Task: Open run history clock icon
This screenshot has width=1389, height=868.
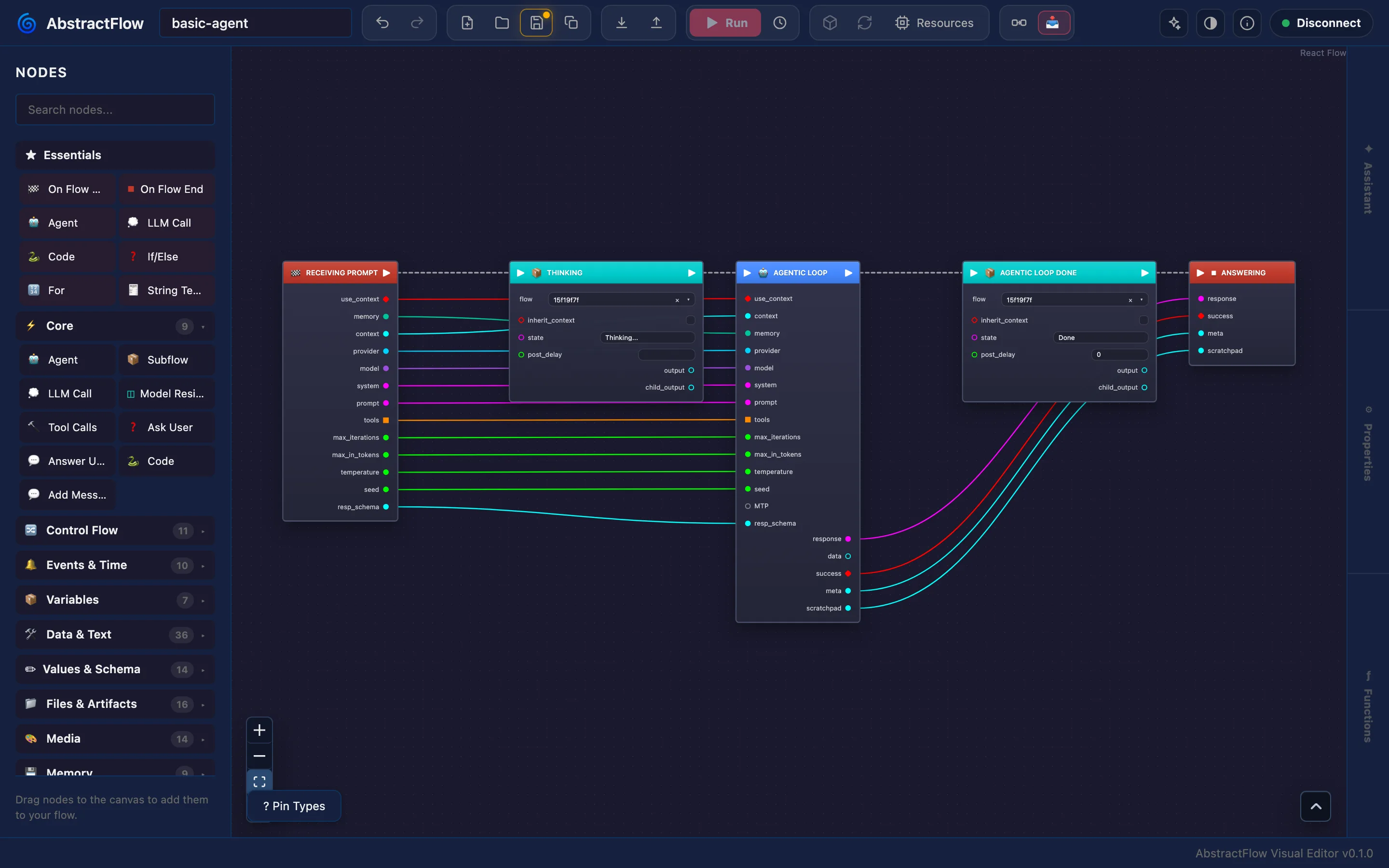Action: 779,23
